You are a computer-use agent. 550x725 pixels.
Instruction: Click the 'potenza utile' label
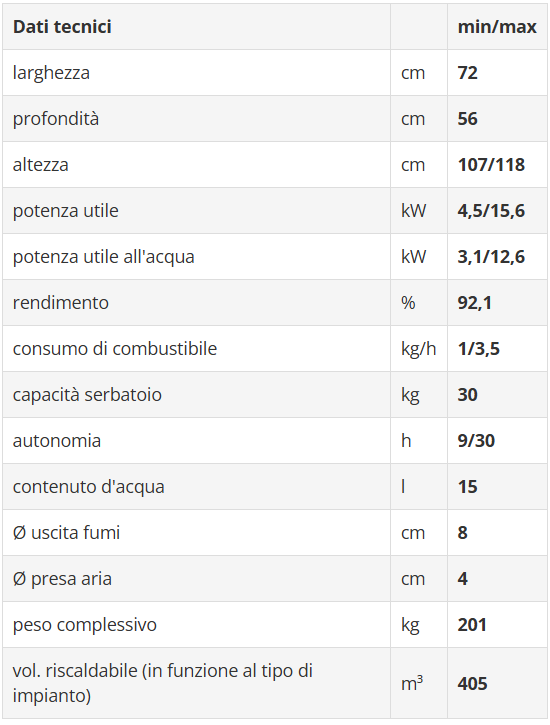click(66, 211)
